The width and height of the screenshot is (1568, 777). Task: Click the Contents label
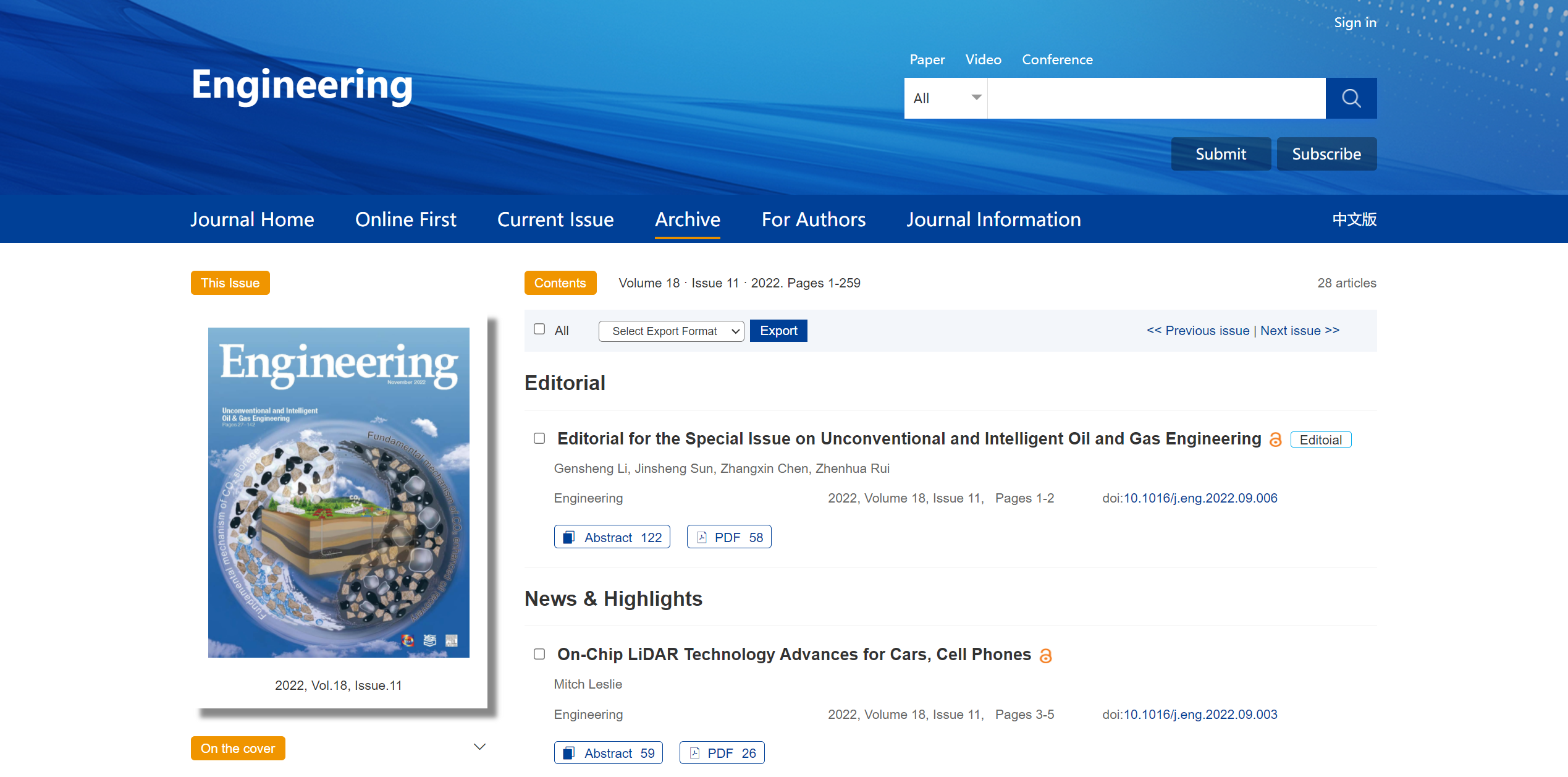(560, 283)
